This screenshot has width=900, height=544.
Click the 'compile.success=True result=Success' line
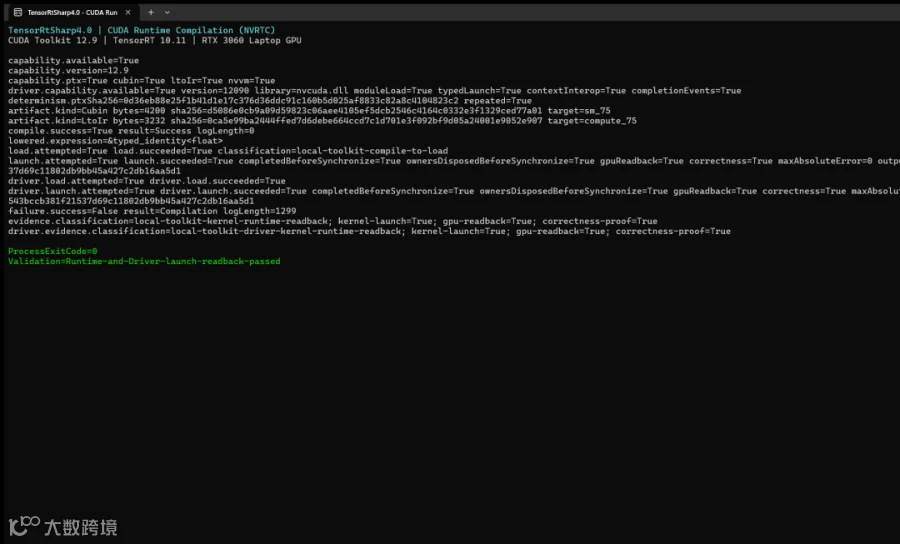131,131
